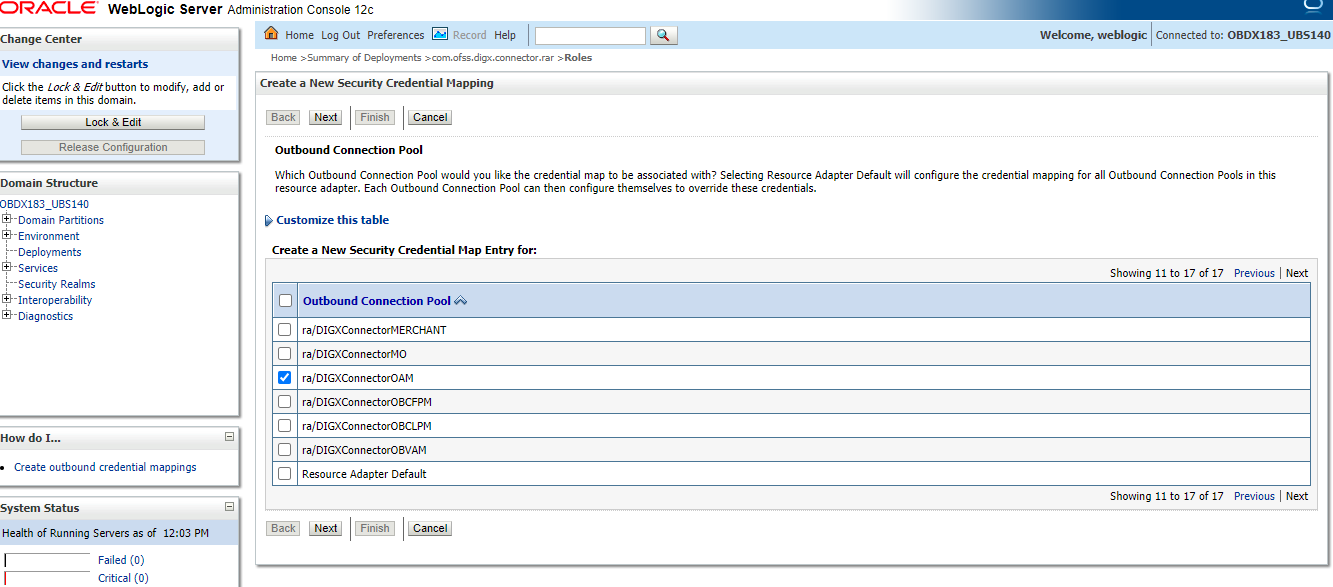Click Next paging link above table
Viewport: 1333px width, 587px height.
coord(1297,273)
